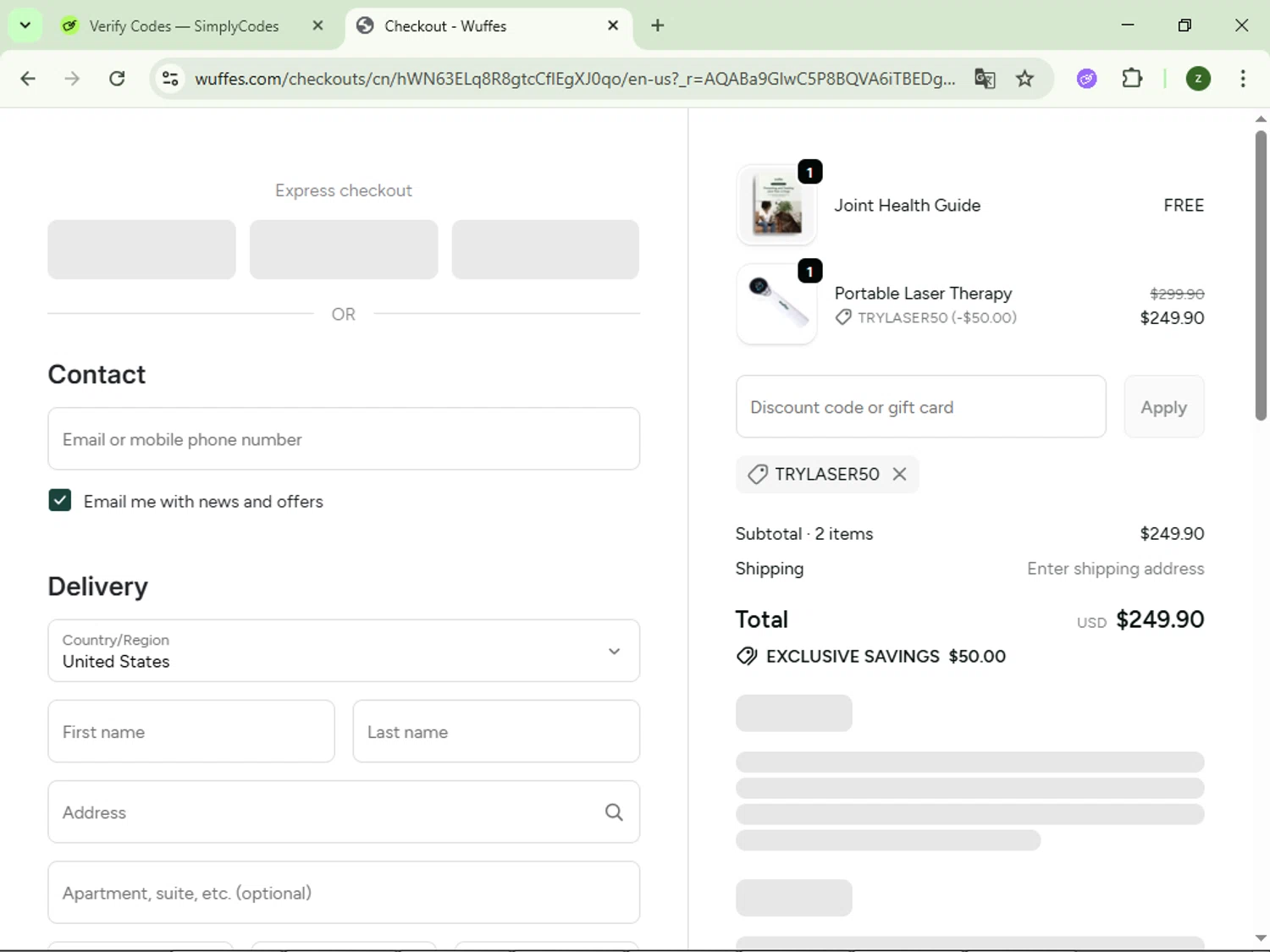The height and width of the screenshot is (952, 1270).
Task: Click the EXCLUSIVE SAVINGS $50.00 text
Action: 886,657
